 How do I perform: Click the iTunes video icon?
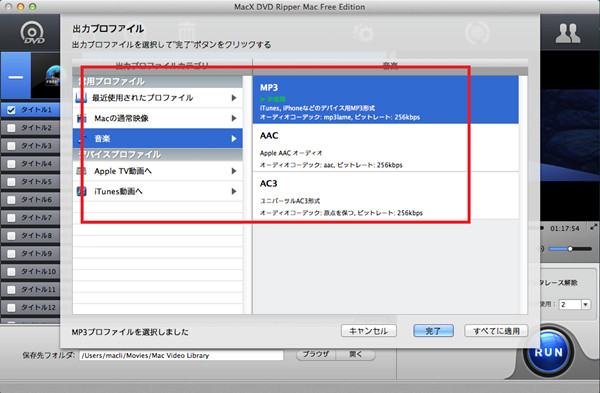81,191
